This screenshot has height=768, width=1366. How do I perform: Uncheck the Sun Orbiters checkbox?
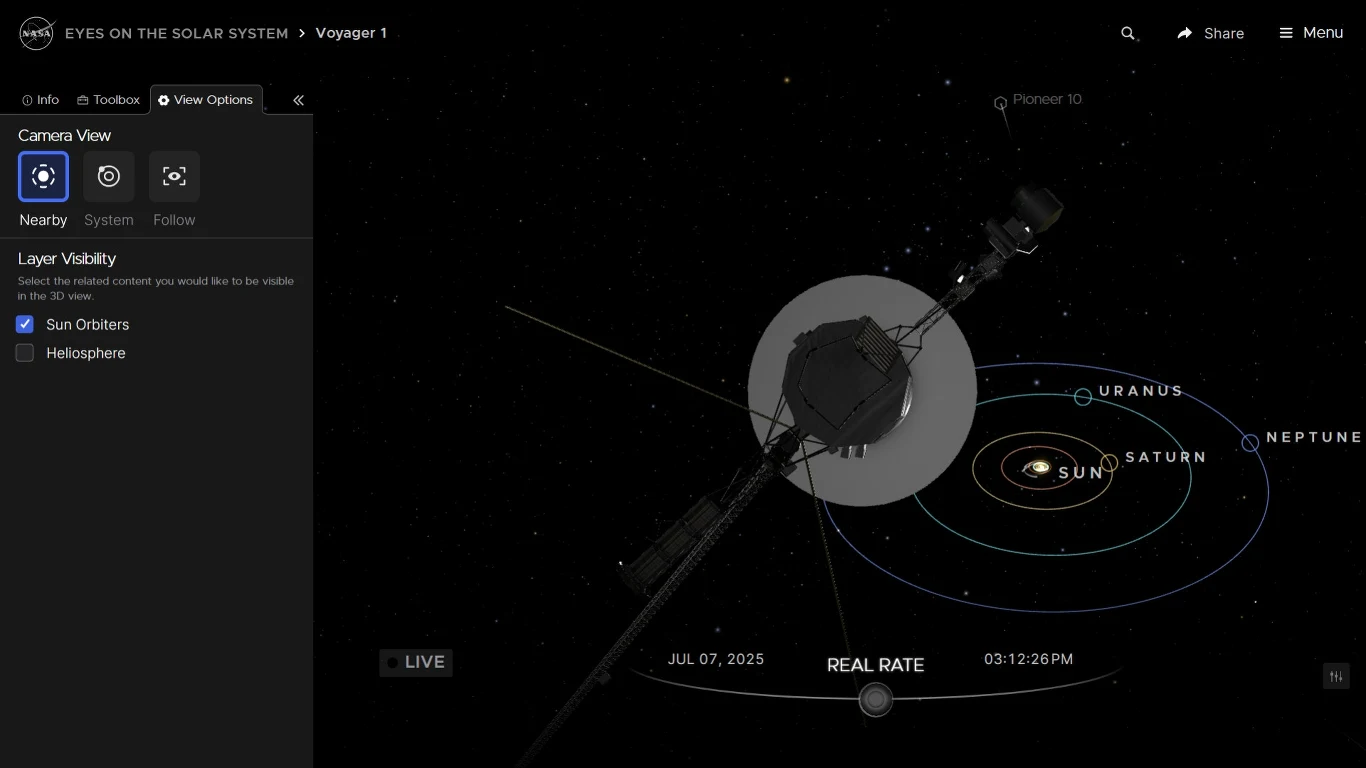[25, 324]
